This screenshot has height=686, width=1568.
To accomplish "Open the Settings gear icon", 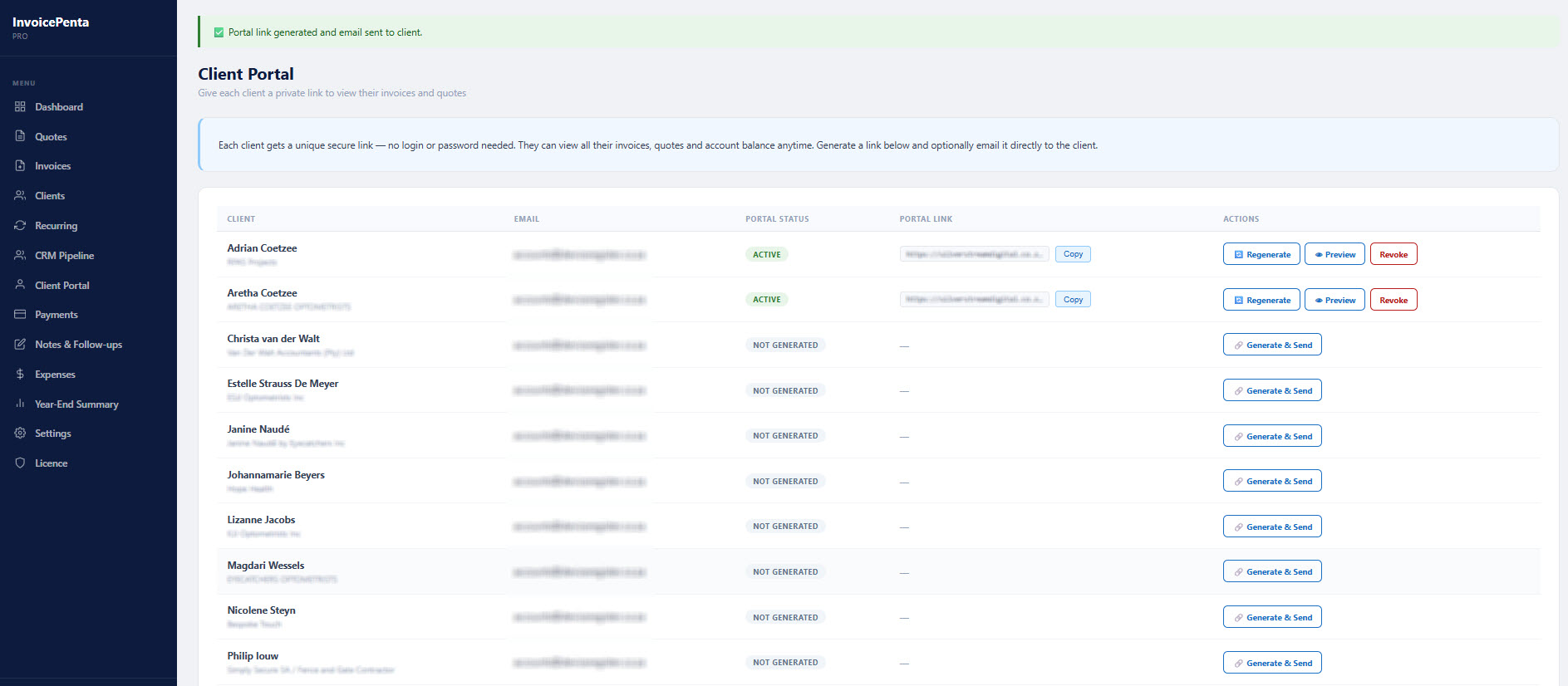I will (20, 433).
